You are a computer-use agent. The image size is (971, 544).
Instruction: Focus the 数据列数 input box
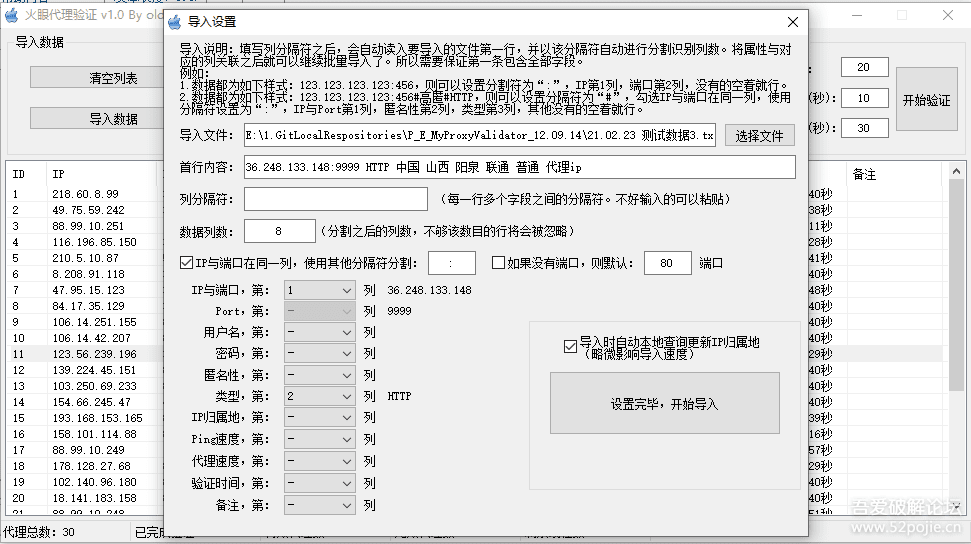pos(279,231)
